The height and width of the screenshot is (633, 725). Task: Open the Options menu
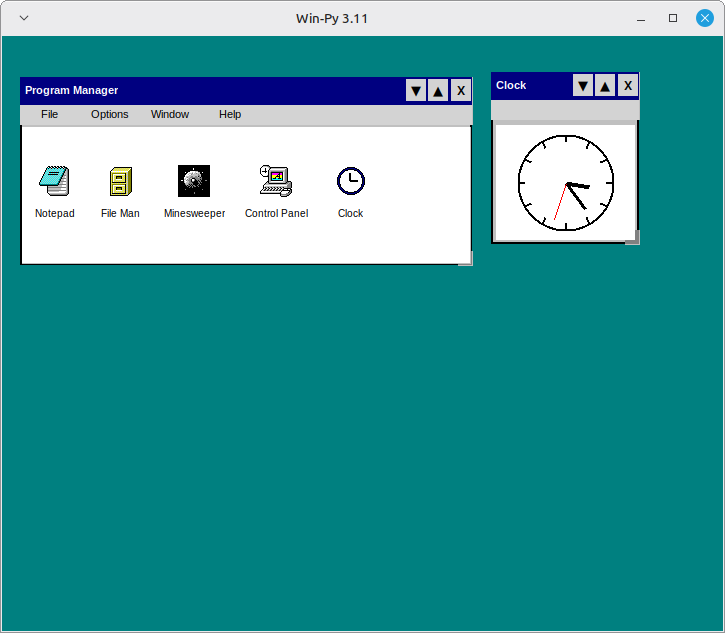[x=110, y=114]
